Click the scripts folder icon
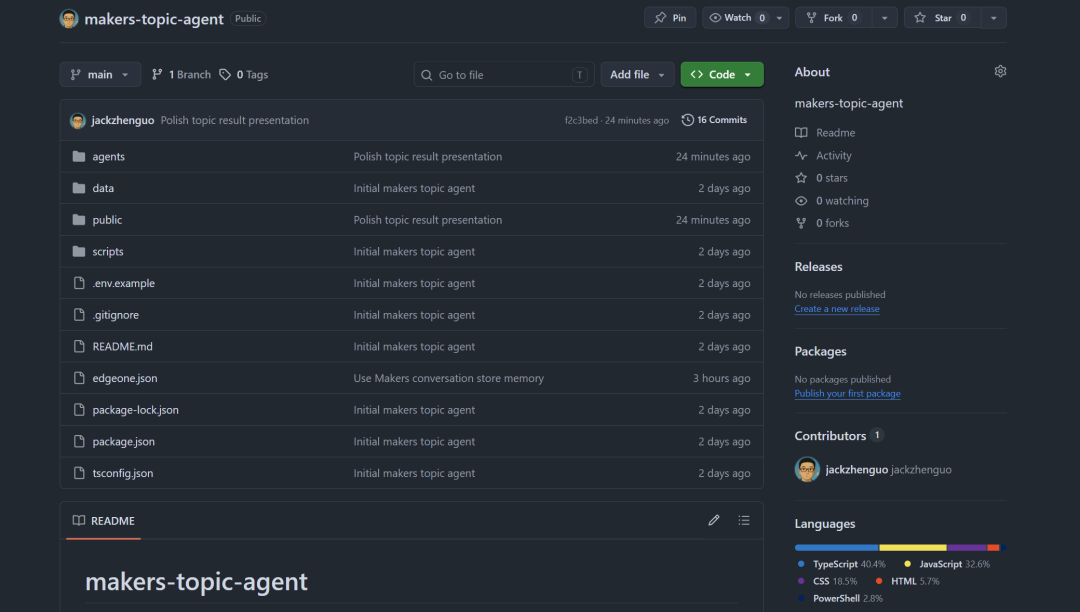This screenshot has height=612, width=1080. click(79, 251)
